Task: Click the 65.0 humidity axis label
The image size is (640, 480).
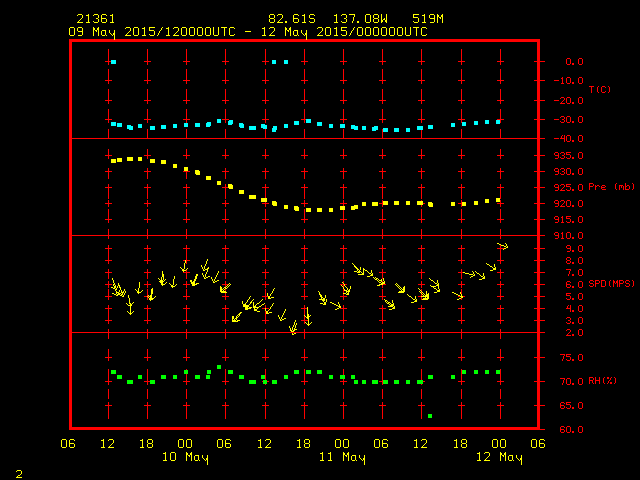Action: pos(571,406)
